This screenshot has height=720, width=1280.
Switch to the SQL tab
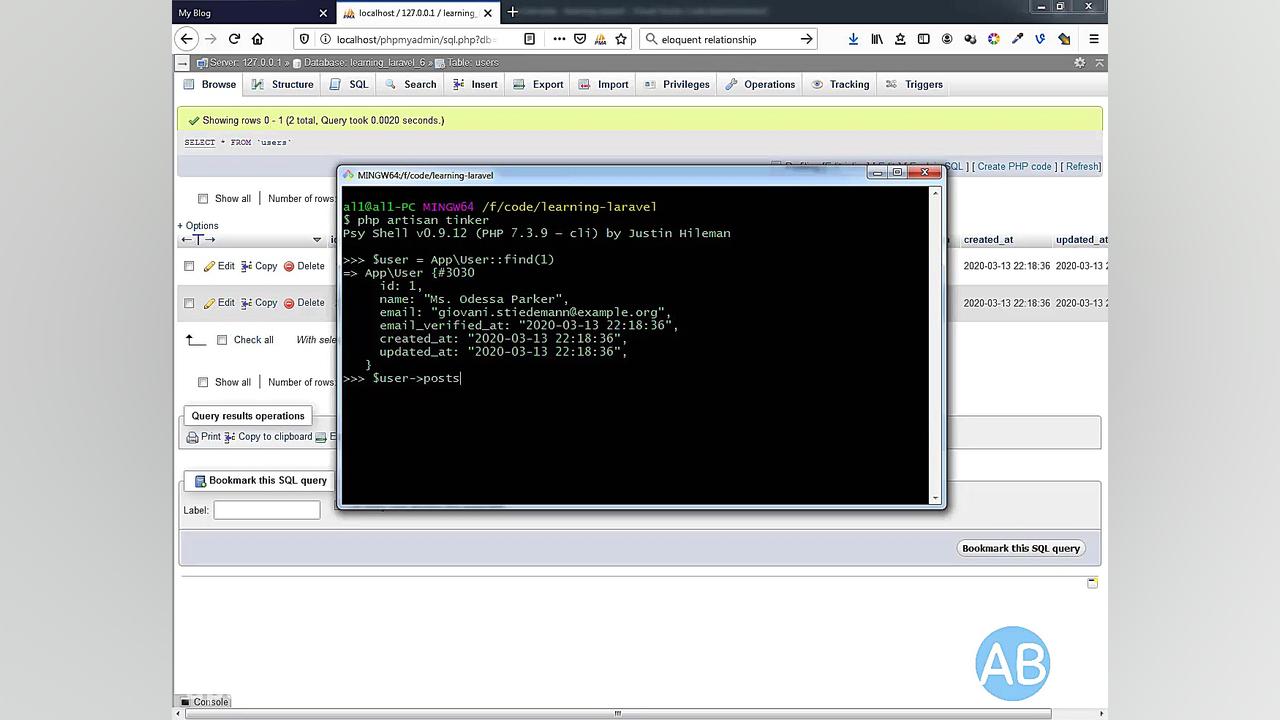(349, 85)
